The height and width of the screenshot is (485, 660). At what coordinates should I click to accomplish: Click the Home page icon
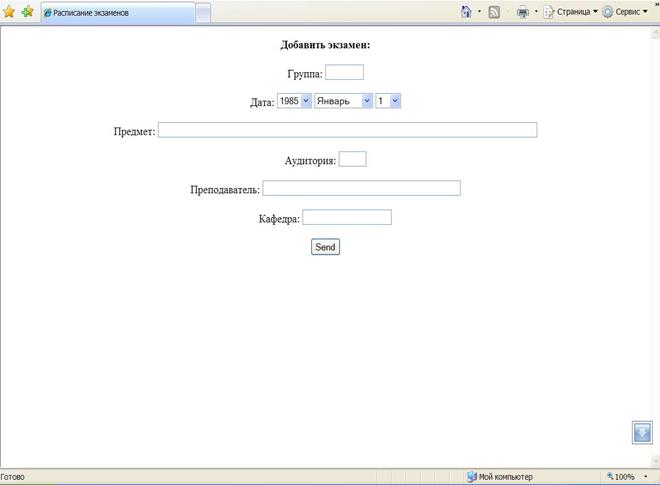click(467, 12)
